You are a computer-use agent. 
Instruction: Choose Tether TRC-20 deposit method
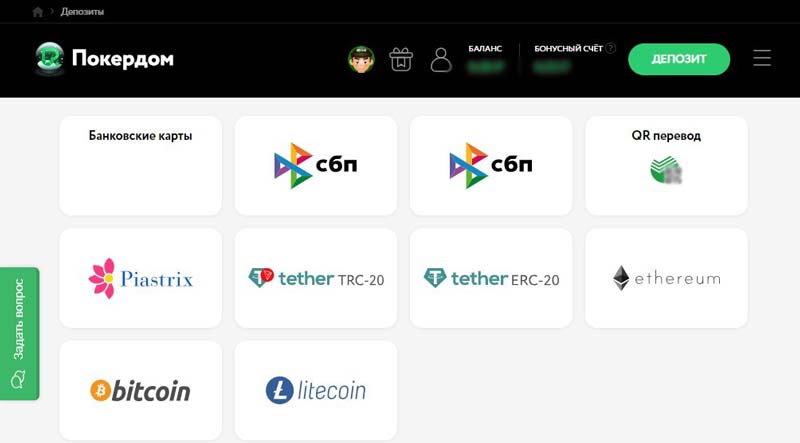(x=316, y=278)
